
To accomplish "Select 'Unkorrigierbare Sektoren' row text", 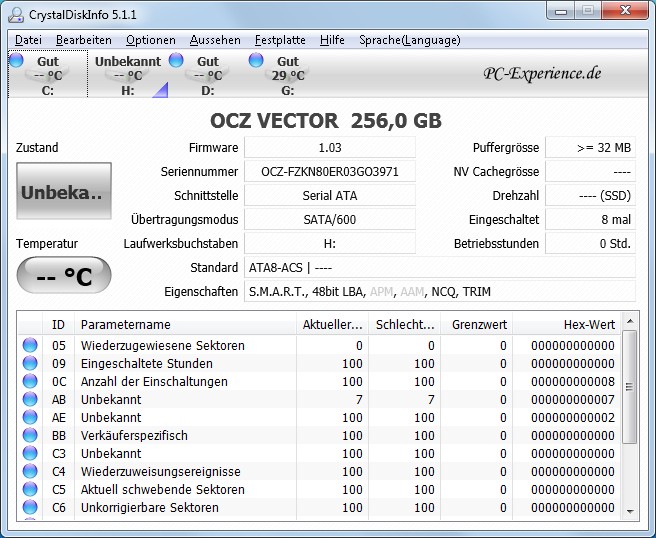I will click(149, 507).
